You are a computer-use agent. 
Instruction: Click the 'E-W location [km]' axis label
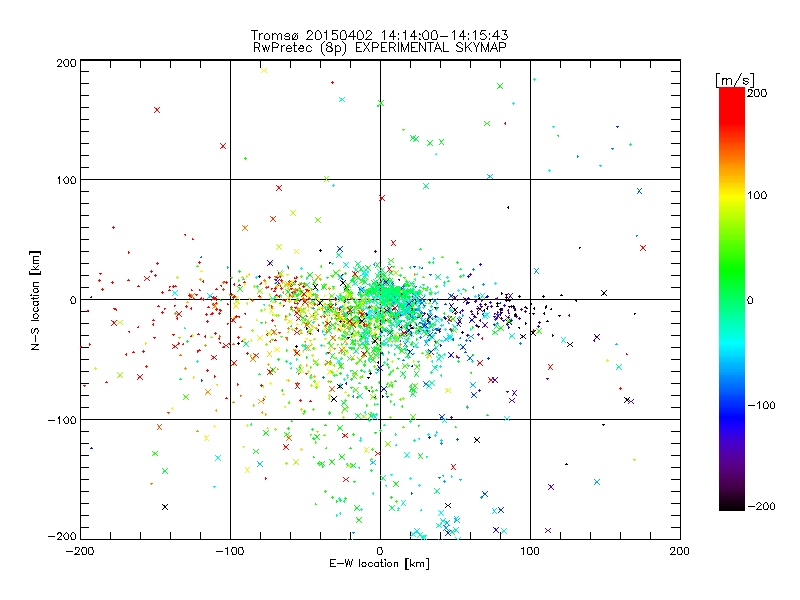click(379, 563)
